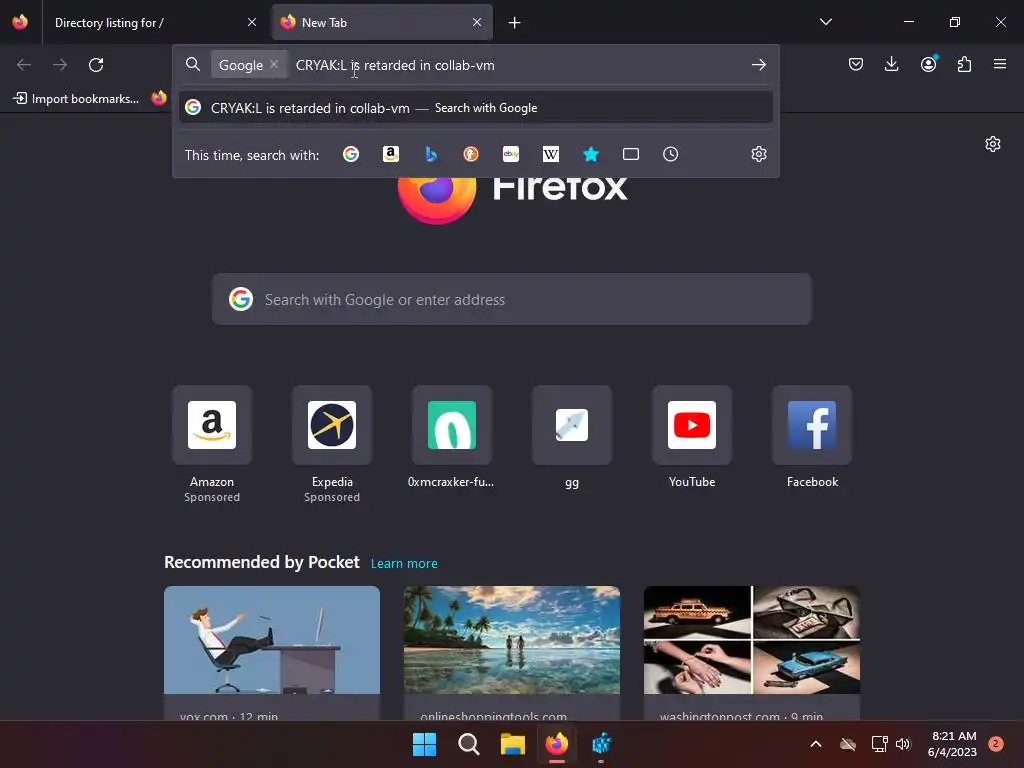The width and height of the screenshot is (1024, 768).
Task: Search this time with eBay
Action: pos(511,154)
